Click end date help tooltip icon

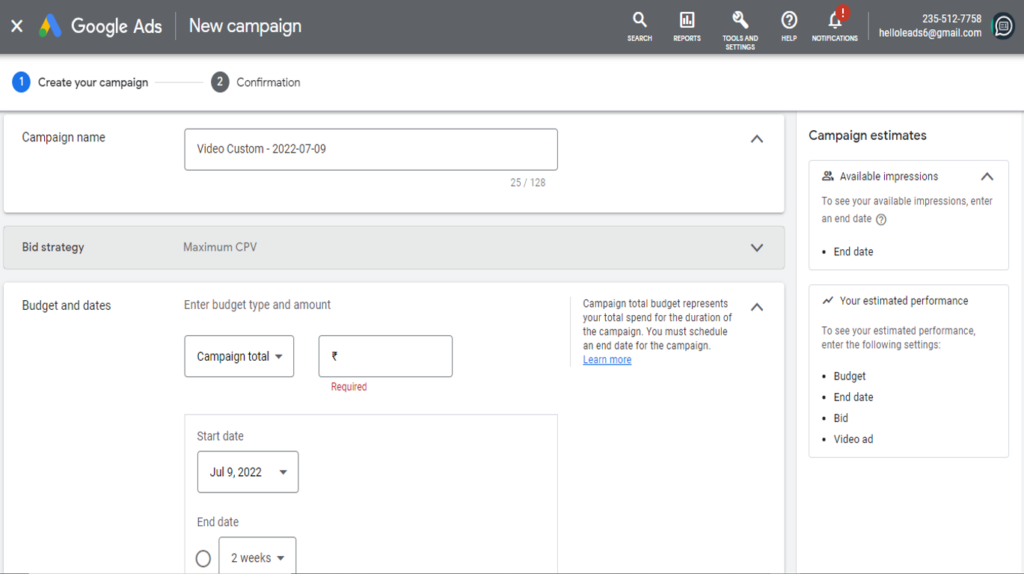point(881,219)
